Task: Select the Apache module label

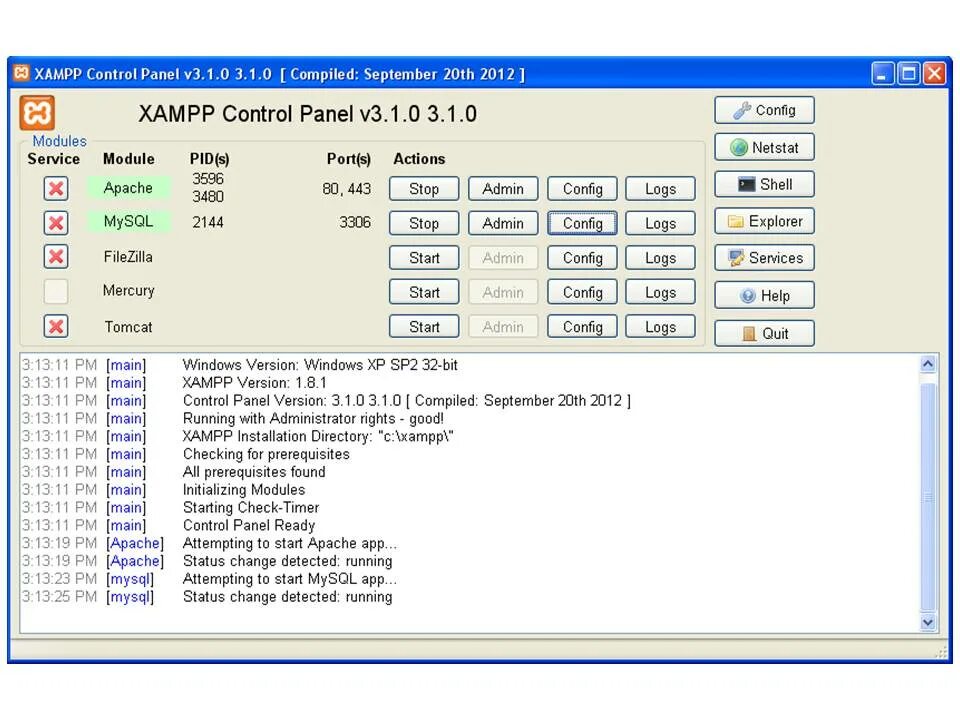Action: tap(128, 188)
